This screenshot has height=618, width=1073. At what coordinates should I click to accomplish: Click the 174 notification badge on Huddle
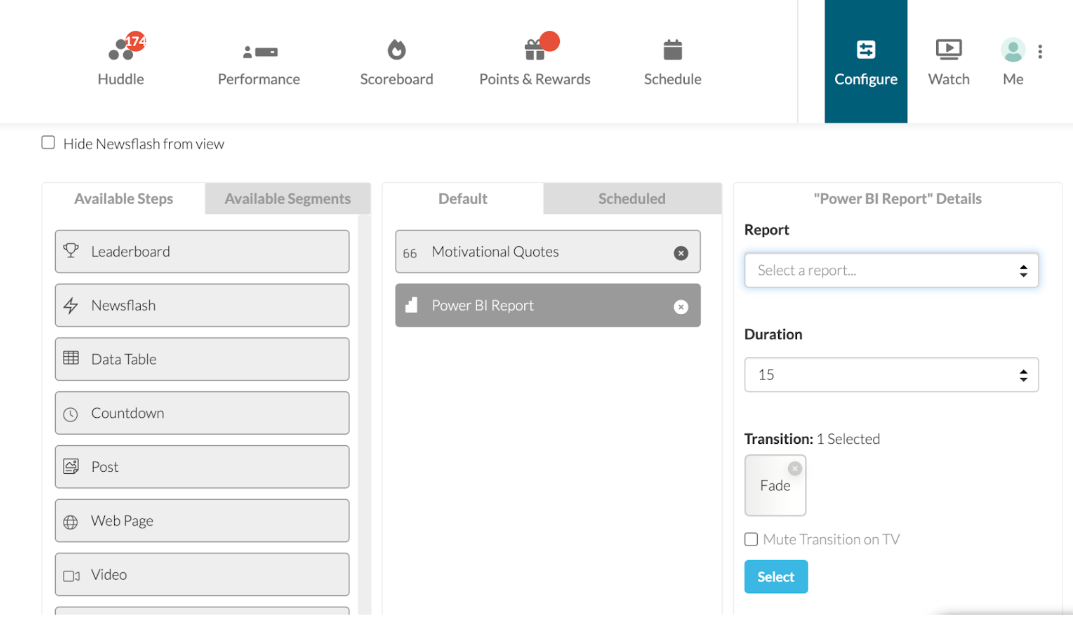click(x=136, y=41)
